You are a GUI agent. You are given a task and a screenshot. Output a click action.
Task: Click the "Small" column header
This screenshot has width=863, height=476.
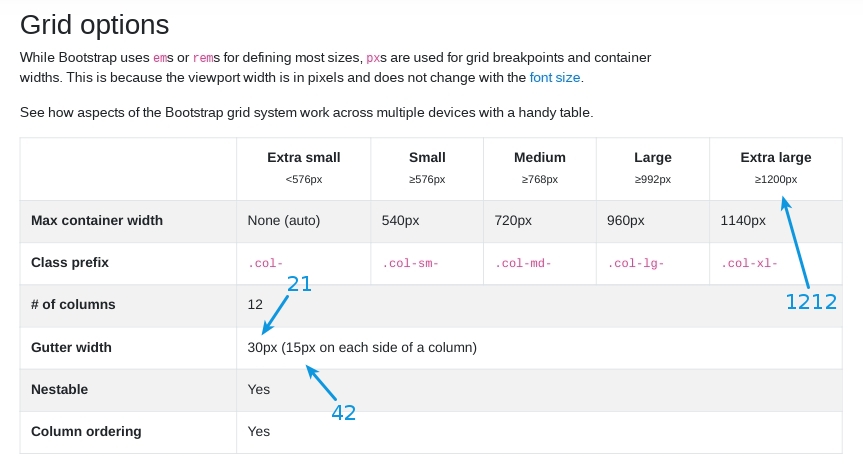pos(427,157)
